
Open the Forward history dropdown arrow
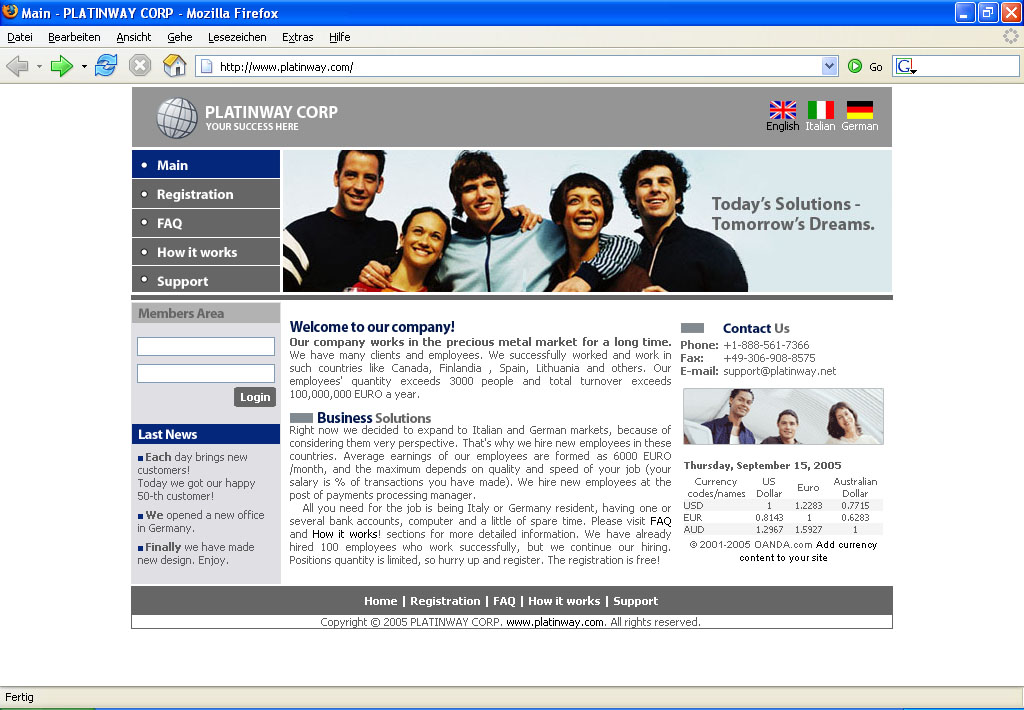coord(84,66)
